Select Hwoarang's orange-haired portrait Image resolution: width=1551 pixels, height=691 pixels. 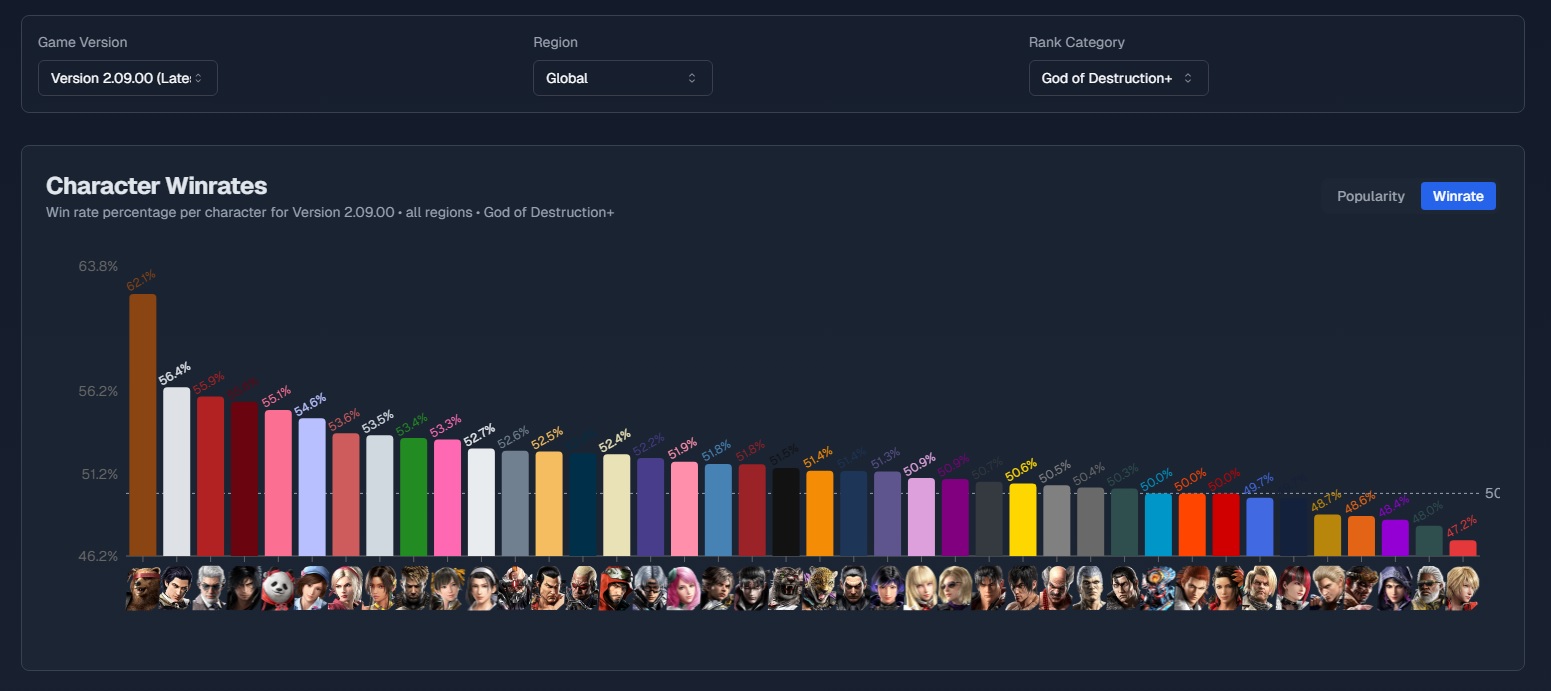[x=1192, y=588]
